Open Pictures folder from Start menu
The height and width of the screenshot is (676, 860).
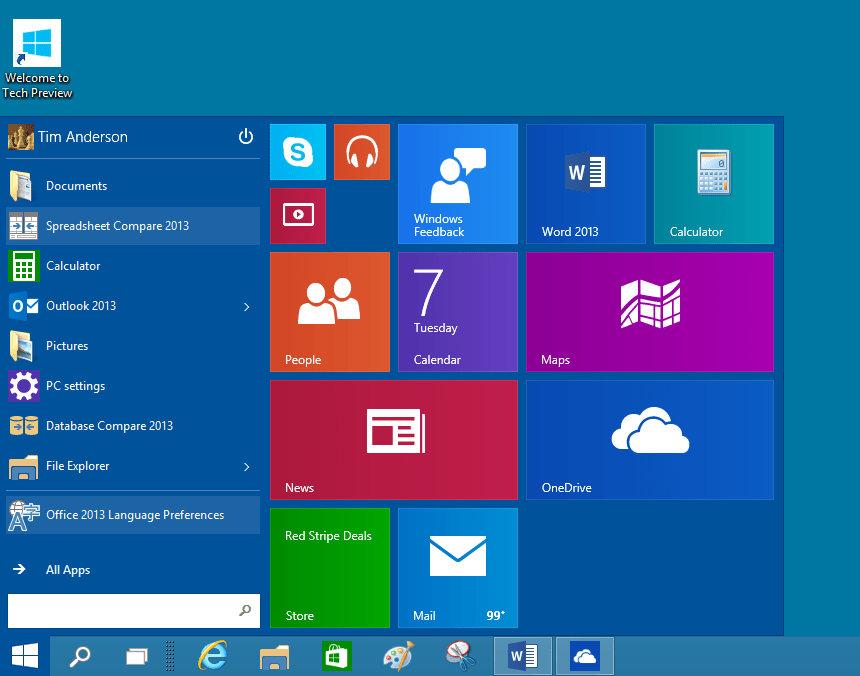point(133,346)
